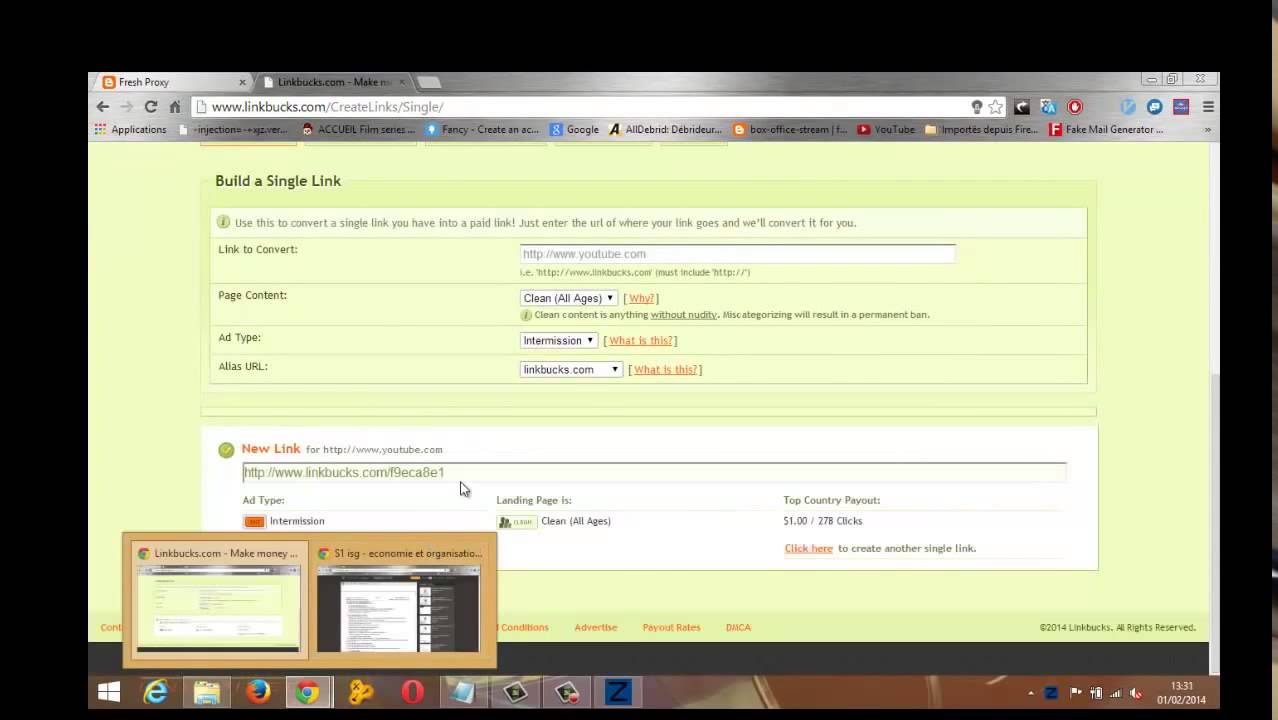This screenshot has height=720, width=1278.
Task: Open the Chrome home page icon
Action: (175, 106)
